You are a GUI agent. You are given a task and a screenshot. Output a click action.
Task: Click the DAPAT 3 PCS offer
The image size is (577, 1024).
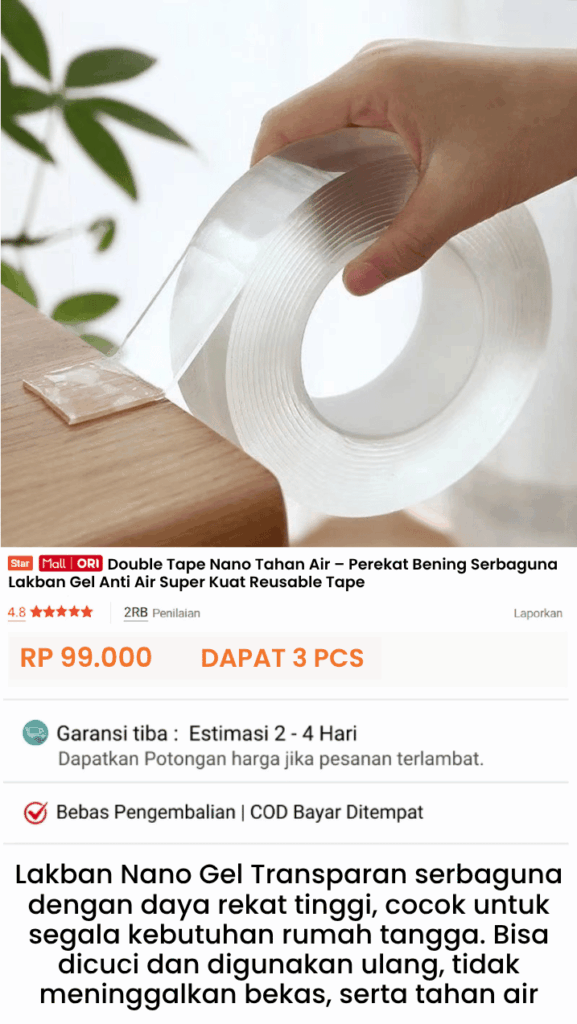tap(282, 658)
